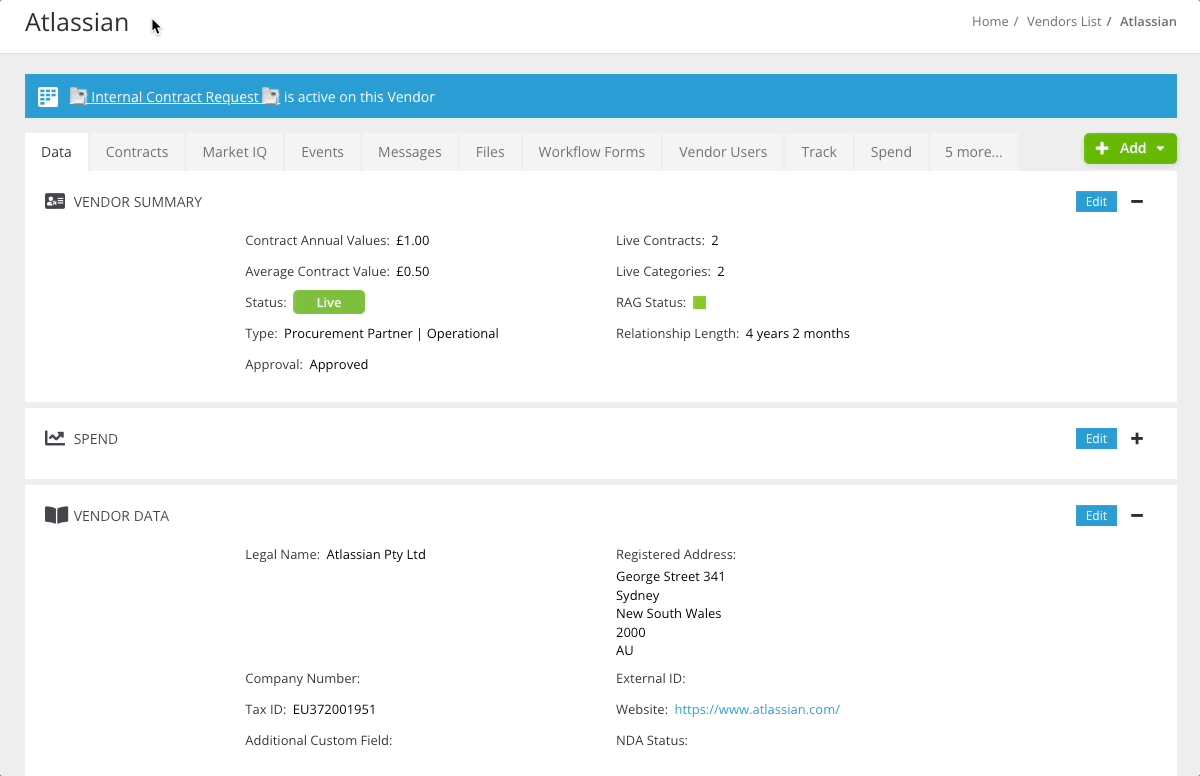
Task: Collapse the Vendor Data section
Action: (1137, 515)
